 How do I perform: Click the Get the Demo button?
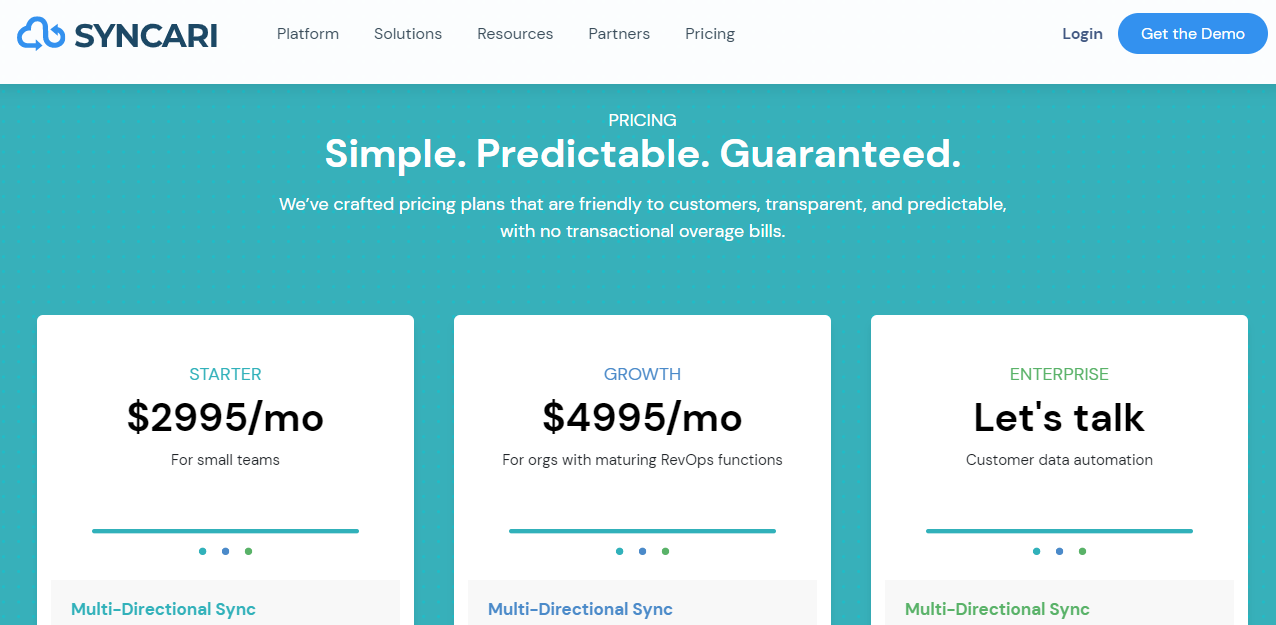1192,33
